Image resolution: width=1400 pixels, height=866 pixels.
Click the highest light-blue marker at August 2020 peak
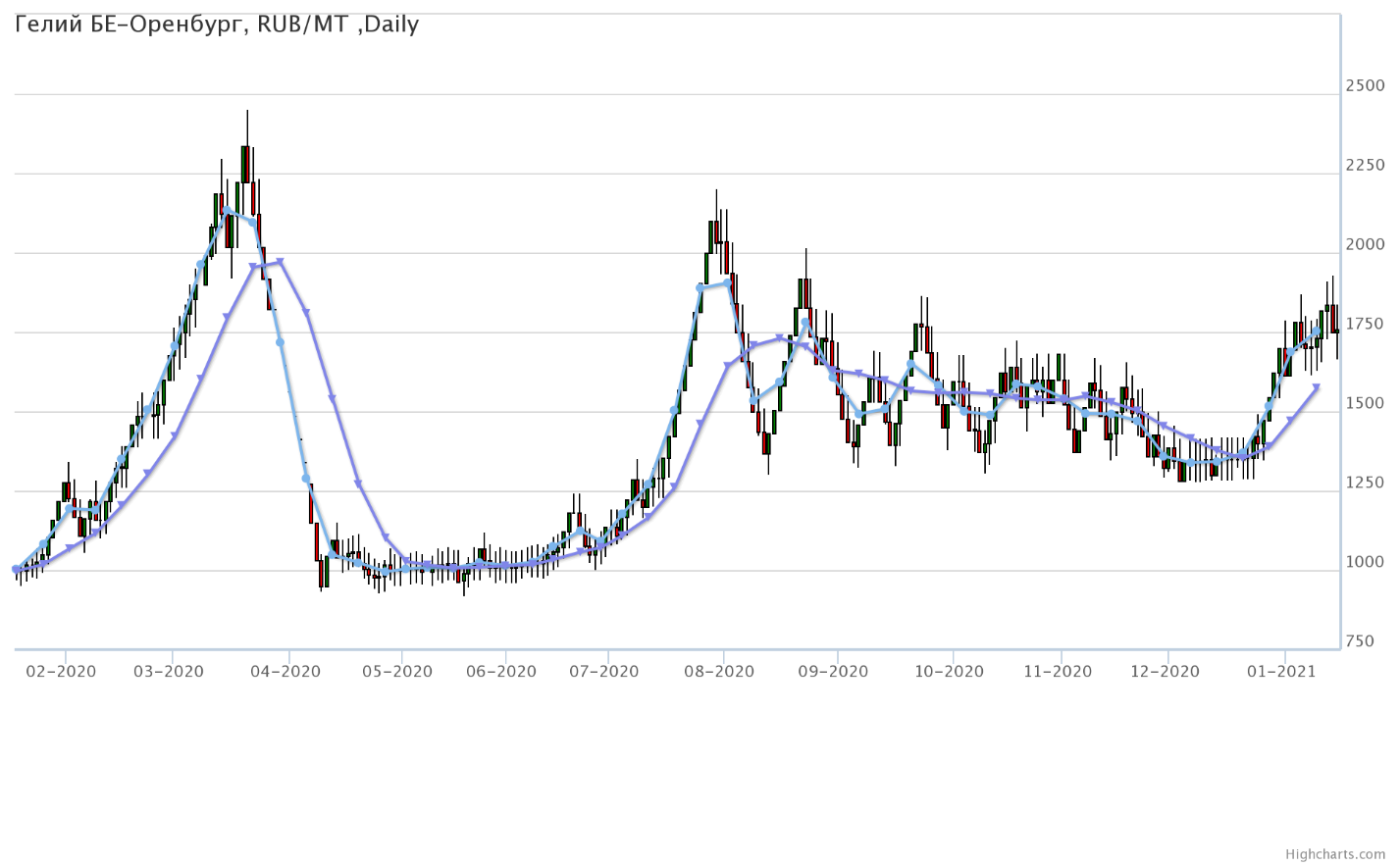[727, 282]
